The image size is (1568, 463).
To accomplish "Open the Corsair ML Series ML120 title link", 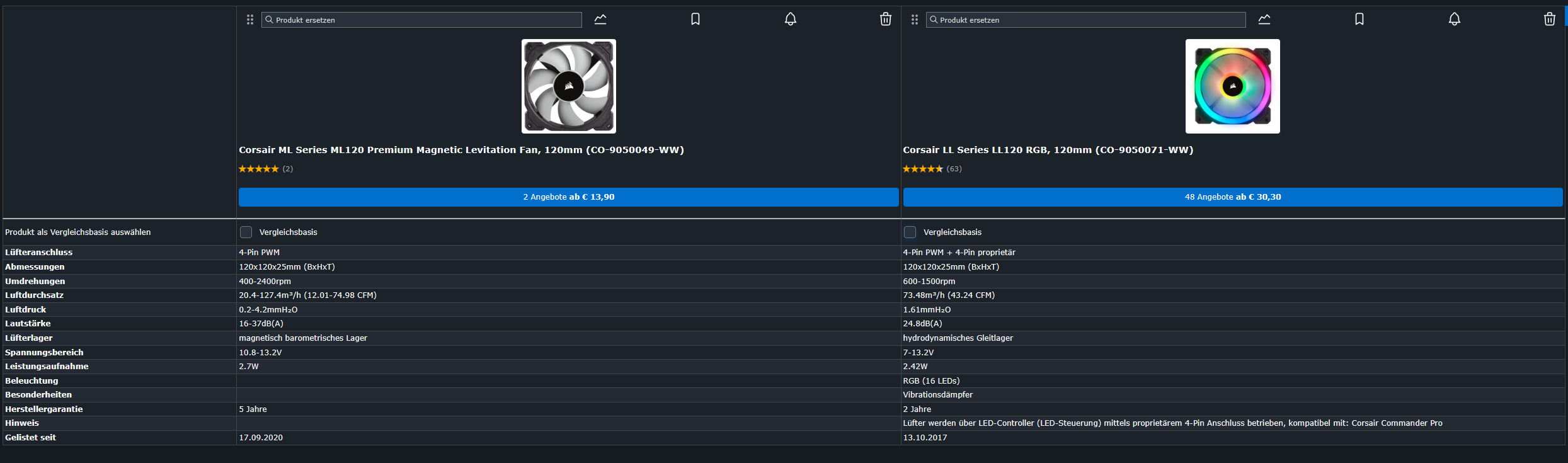I will [461, 150].
